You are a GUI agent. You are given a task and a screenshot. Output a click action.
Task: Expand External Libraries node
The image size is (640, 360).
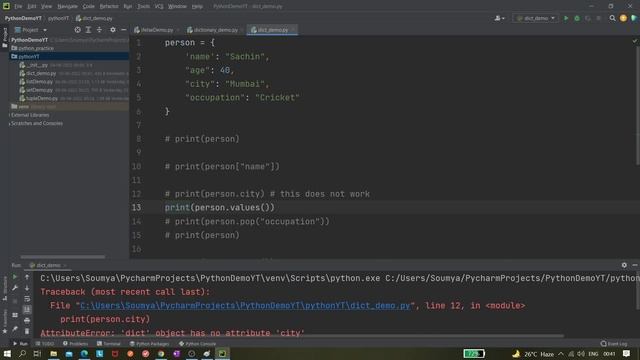tap(29, 115)
